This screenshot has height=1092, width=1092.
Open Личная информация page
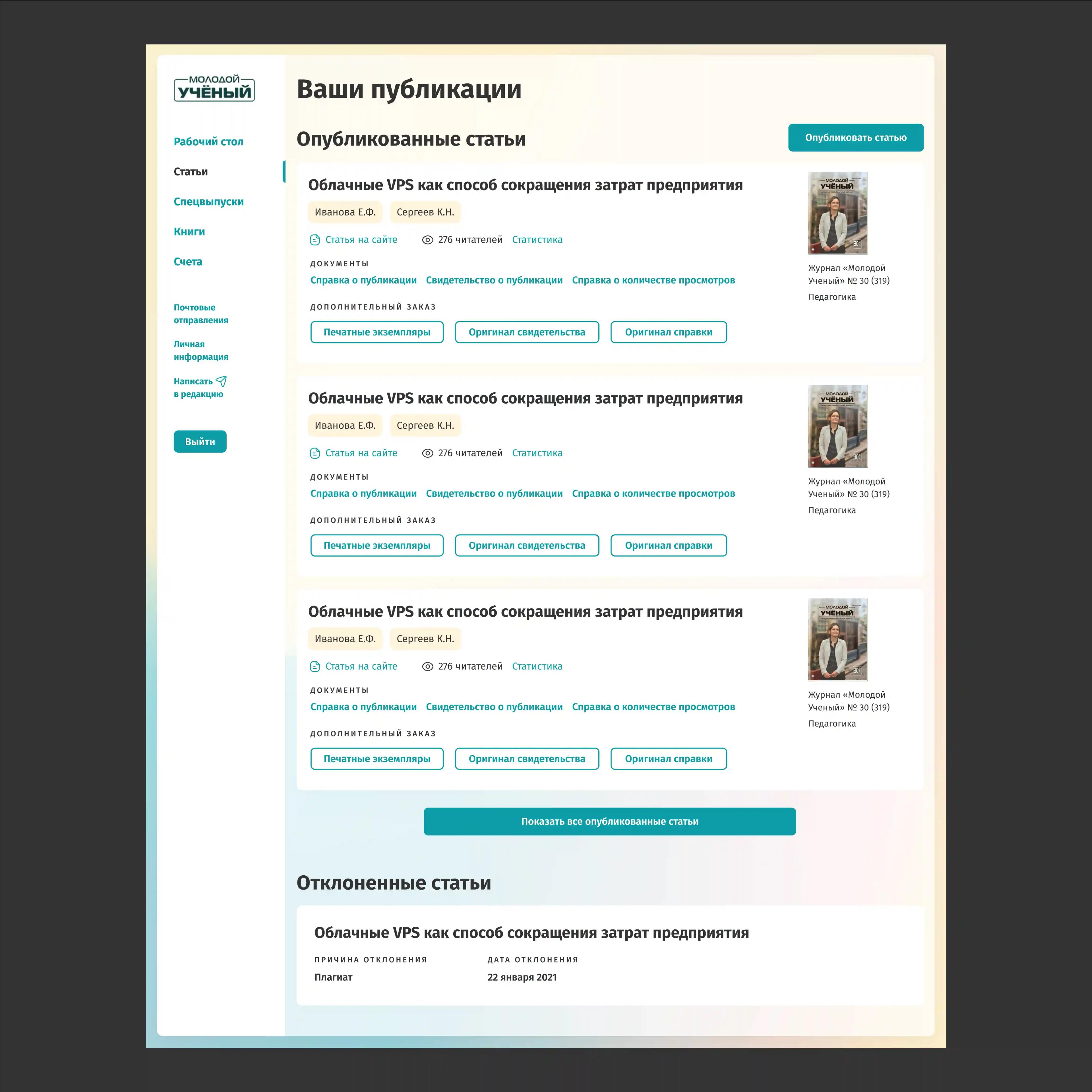coord(201,351)
